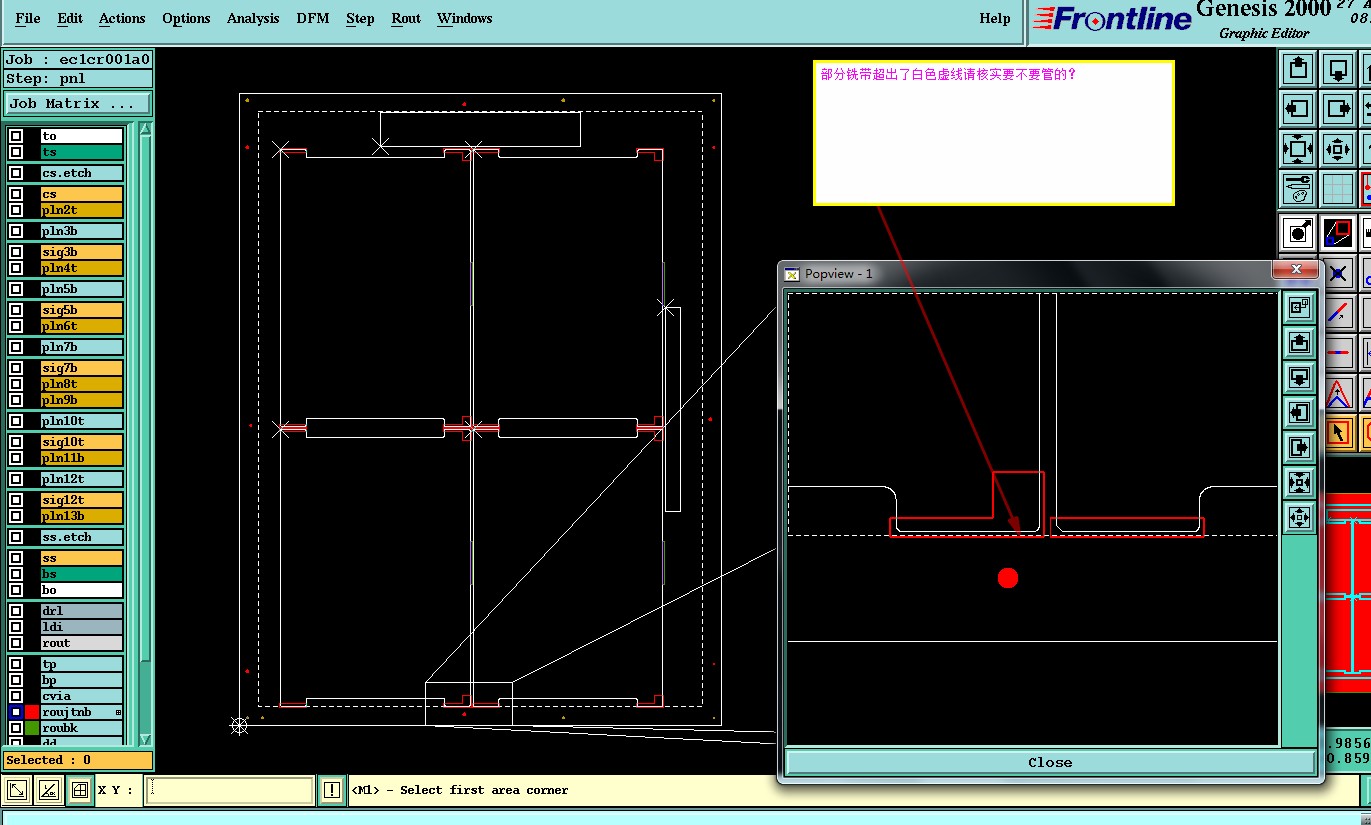Select the 'pln13b' layer name
1371x825 pixels.
click(81, 516)
